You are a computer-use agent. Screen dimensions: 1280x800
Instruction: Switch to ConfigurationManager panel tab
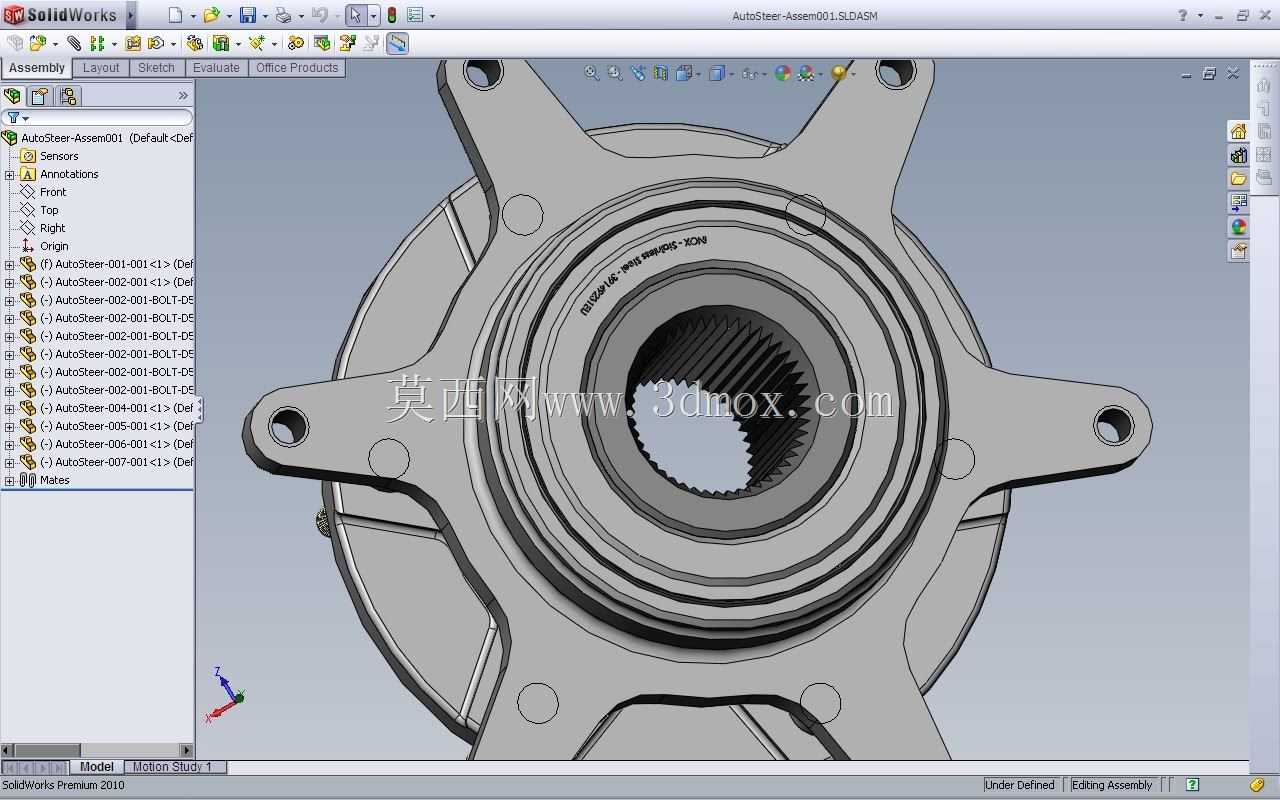68,96
